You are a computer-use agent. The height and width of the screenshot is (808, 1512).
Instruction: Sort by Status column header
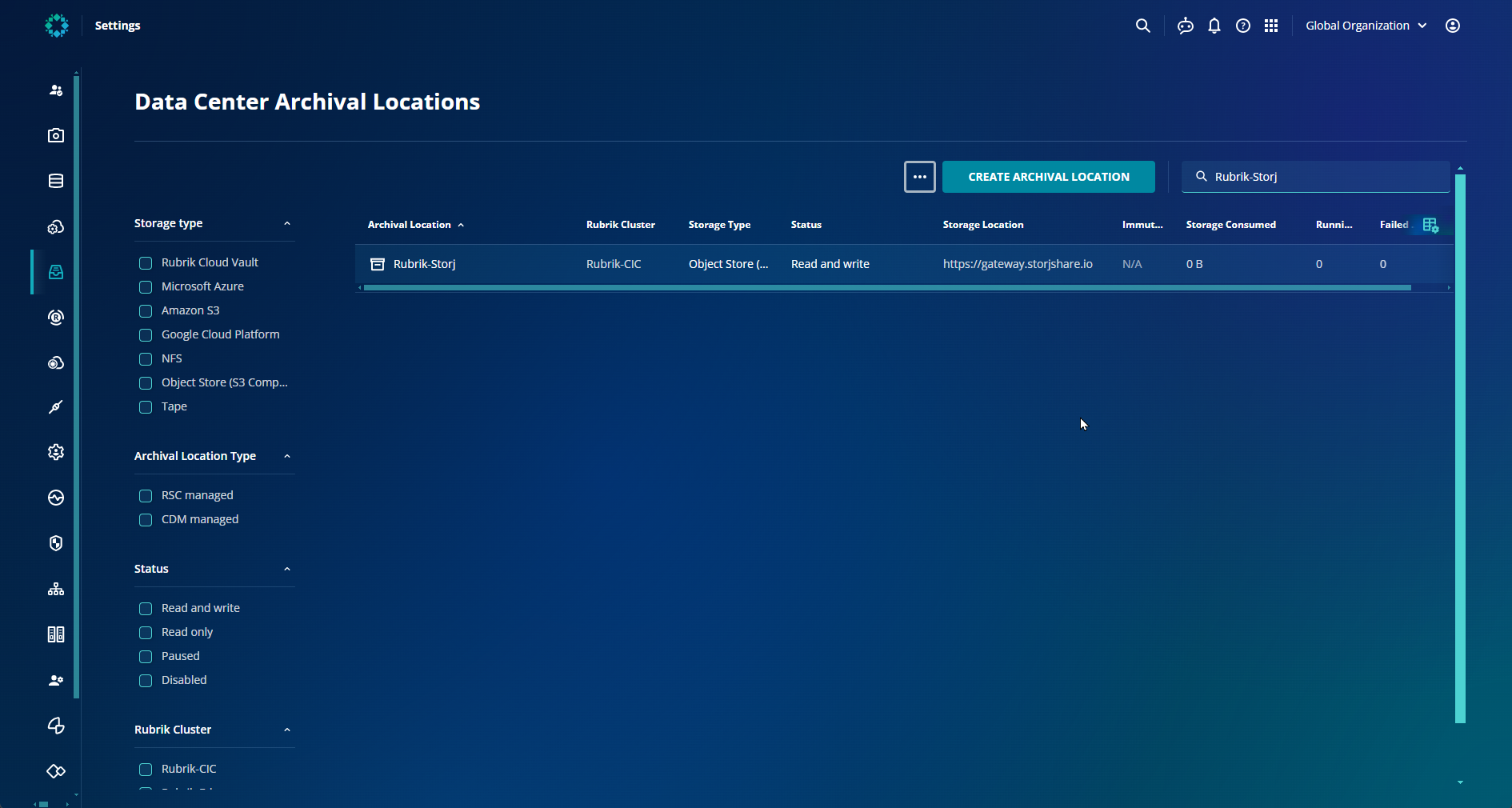(806, 225)
